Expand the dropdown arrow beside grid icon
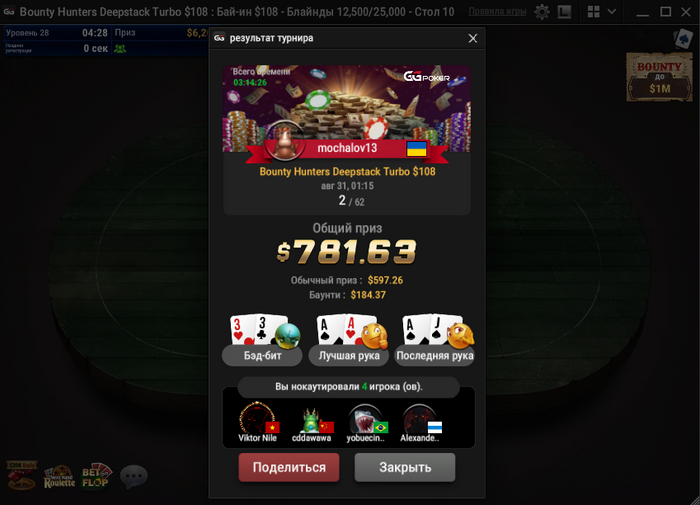Image resolution: width=700 pixels, height=505 pixels. coord(612,12)
